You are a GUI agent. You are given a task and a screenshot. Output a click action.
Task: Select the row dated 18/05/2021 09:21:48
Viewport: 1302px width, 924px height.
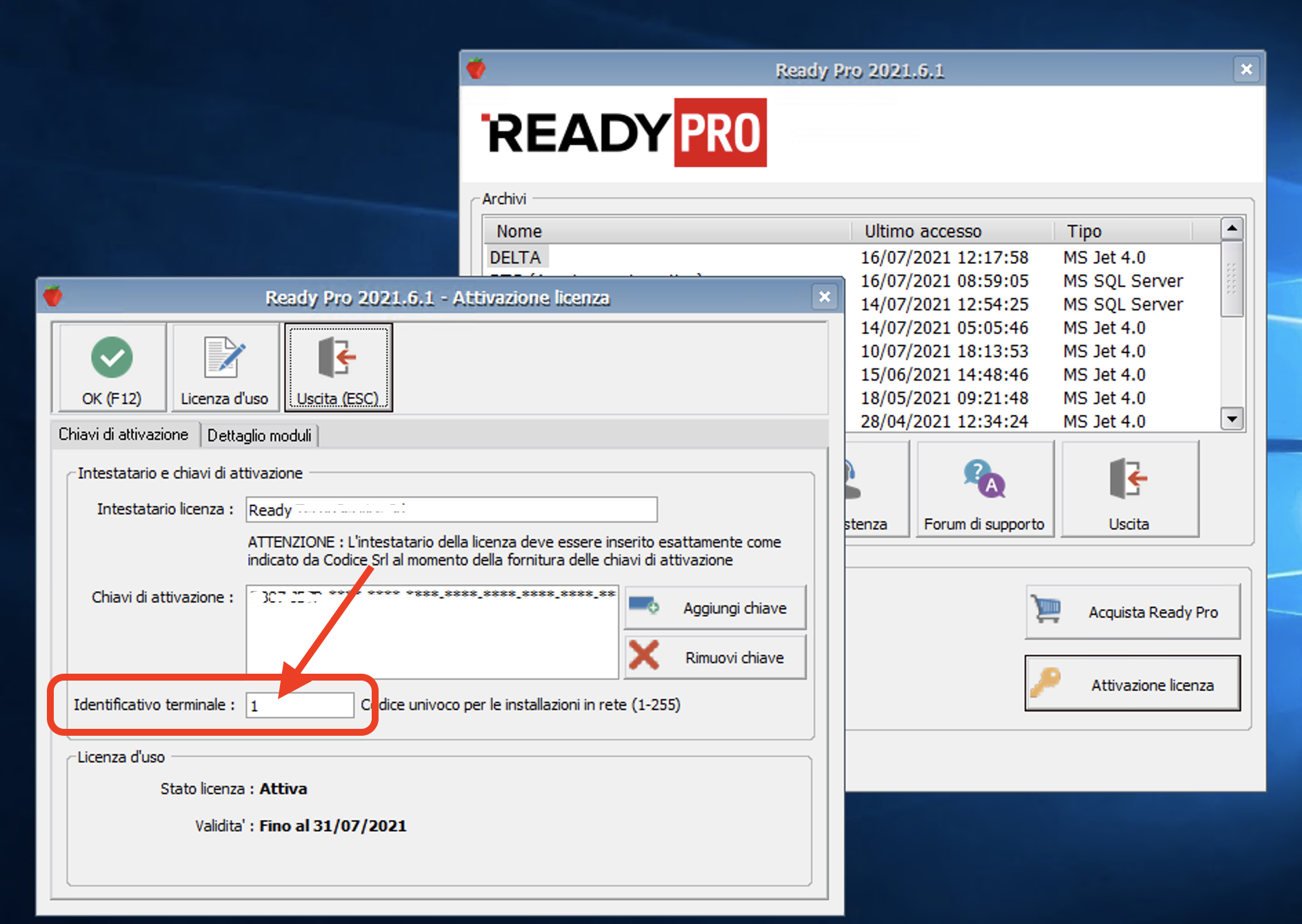pyautogui.click(x=1033, y=398)
